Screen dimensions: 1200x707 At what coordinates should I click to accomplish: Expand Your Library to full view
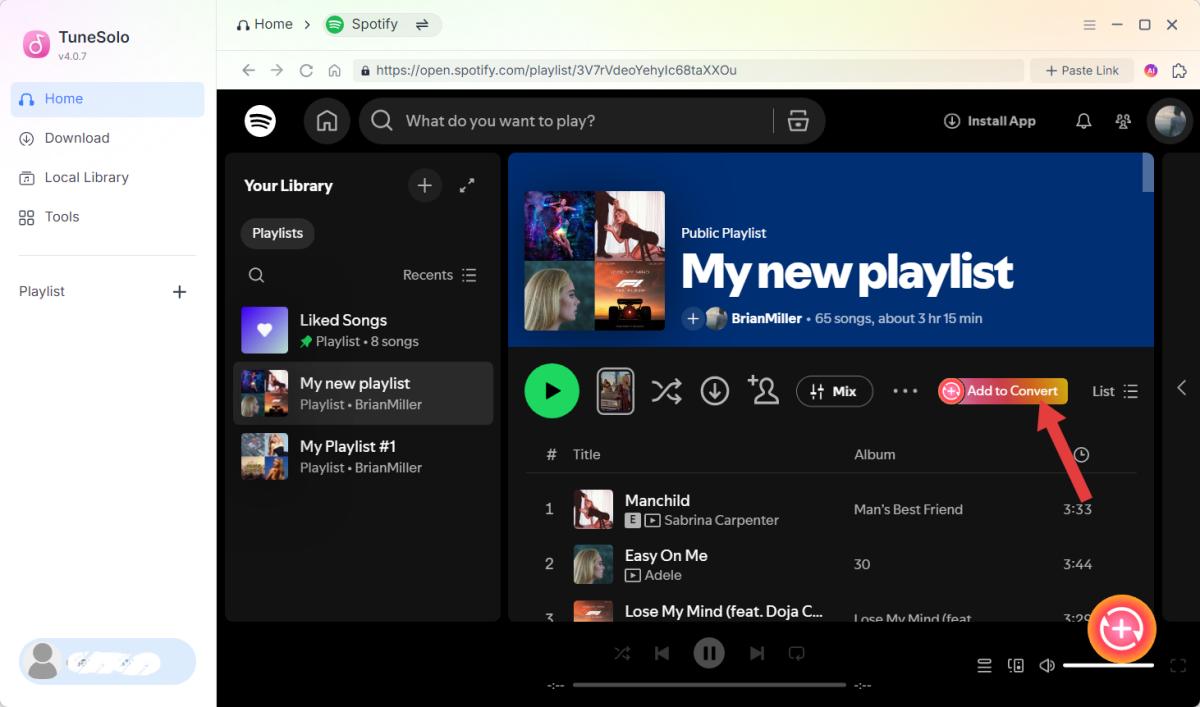pos(467,185)
